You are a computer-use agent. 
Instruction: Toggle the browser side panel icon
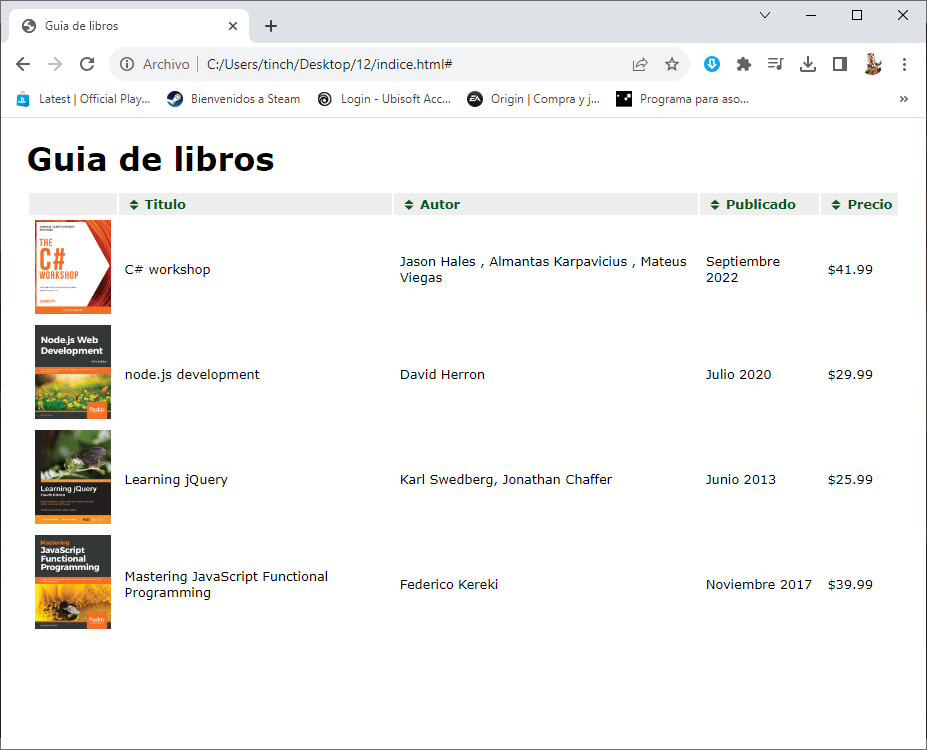click(840, 64)
